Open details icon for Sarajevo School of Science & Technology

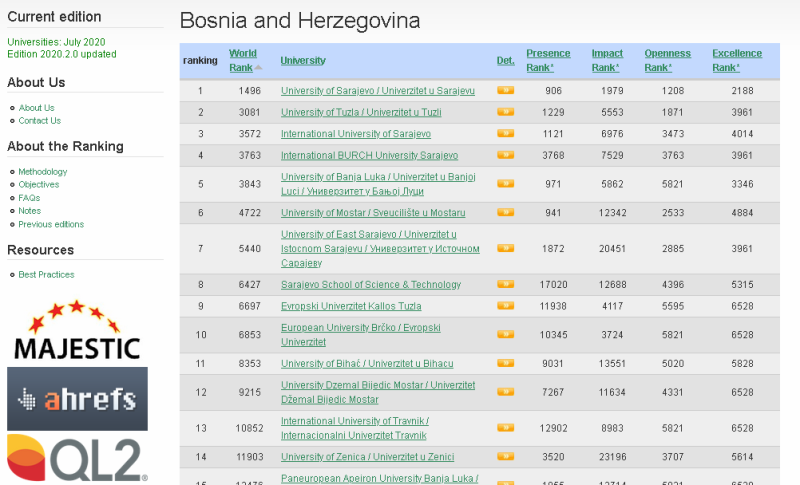pos(505,284)
